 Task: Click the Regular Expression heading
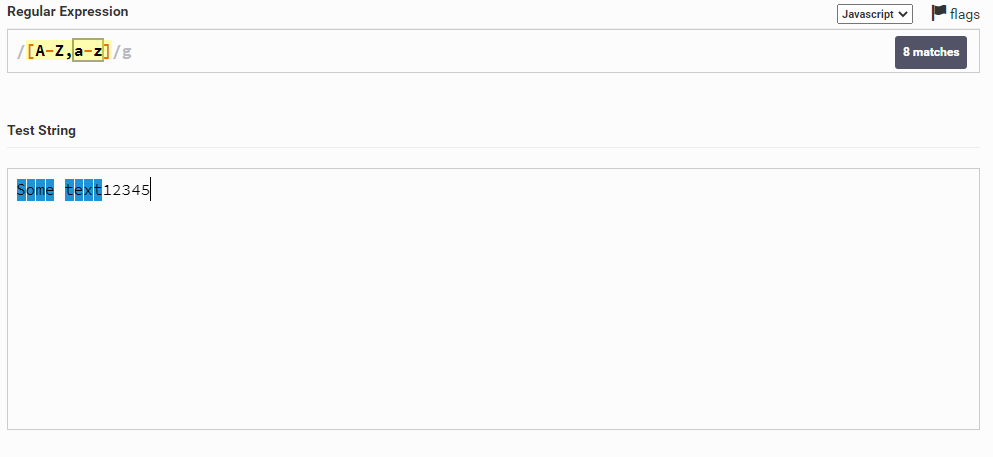67,11
